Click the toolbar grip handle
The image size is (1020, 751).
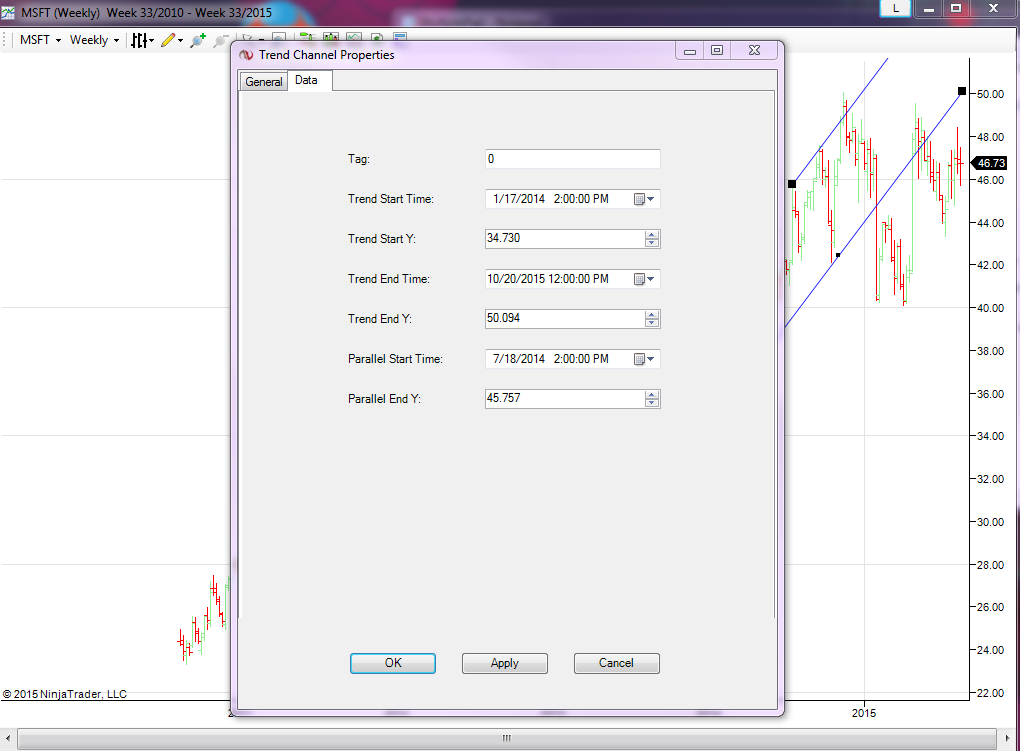coord(5,40)
